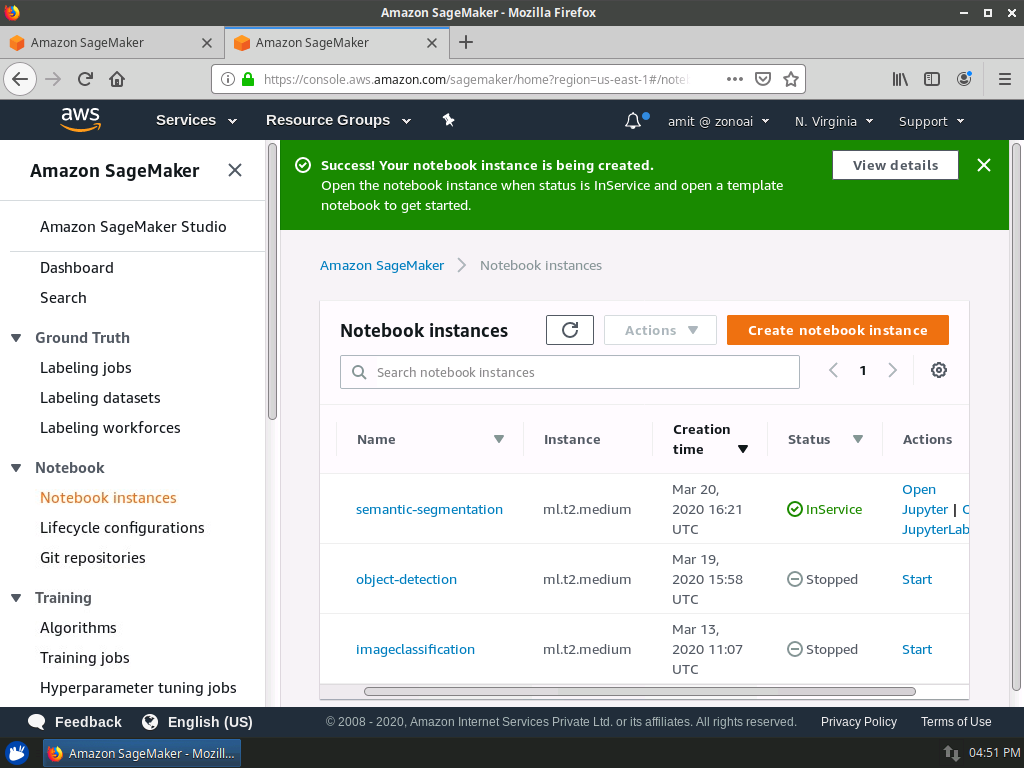Screen dimensions: 1024x768
Task: Sort by the Status column arrow
Action: tap(858, 439)
